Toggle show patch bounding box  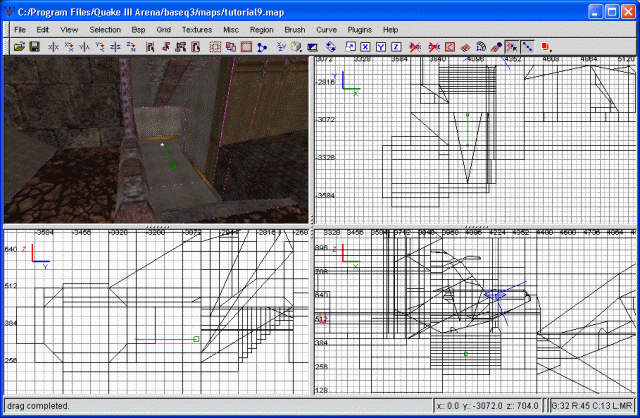pos(450,47)
